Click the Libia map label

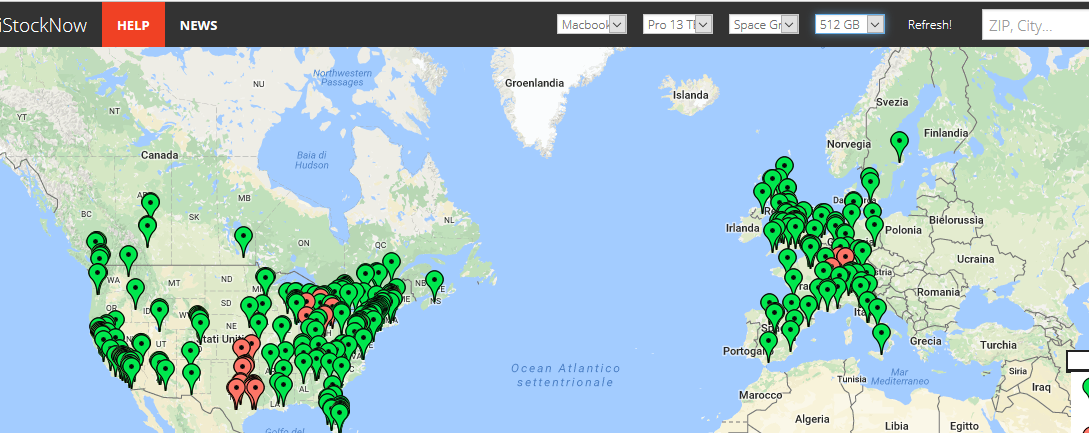[x=897, y=425]
